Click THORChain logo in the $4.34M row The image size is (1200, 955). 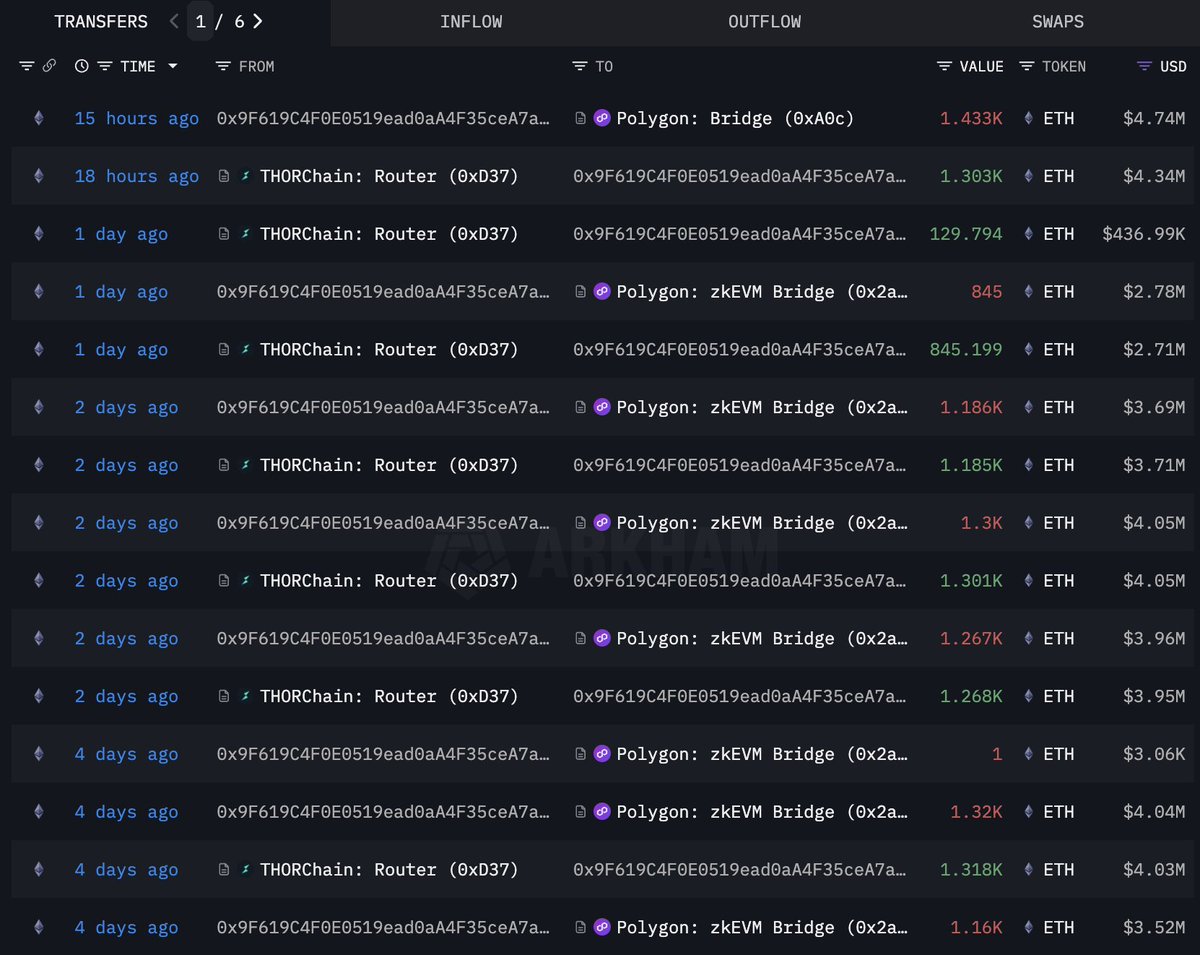245,176
